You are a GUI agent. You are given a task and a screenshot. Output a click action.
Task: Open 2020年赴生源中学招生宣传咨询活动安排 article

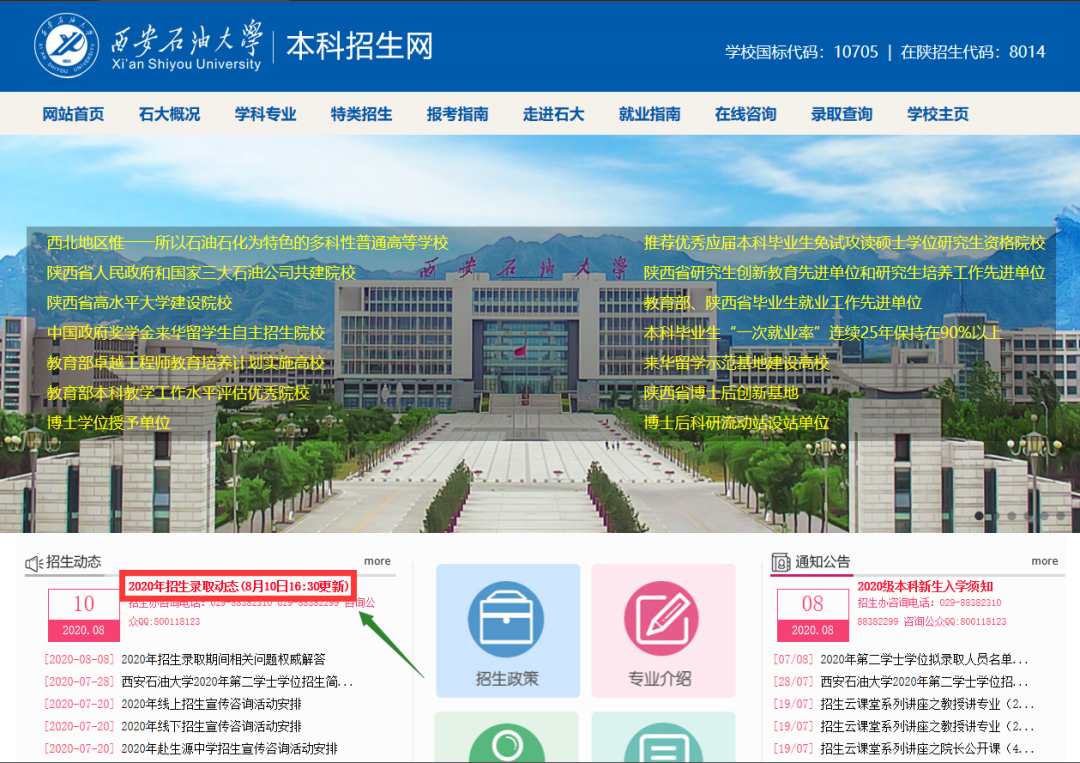pos(229,748)
